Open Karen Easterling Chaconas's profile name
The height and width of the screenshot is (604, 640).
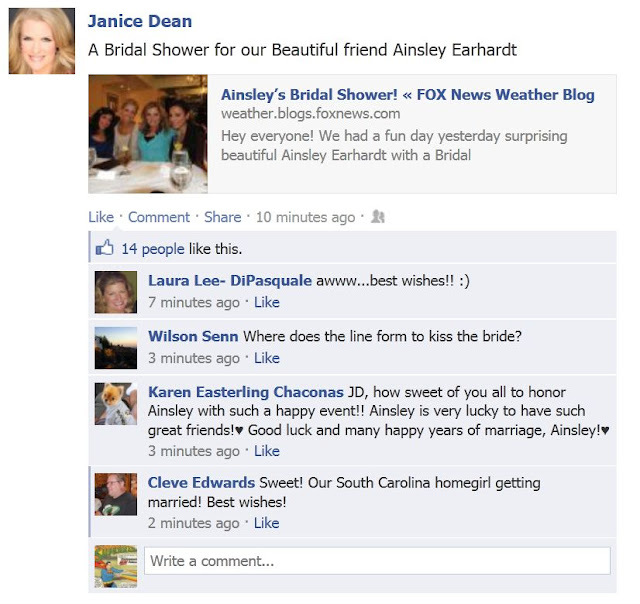click(246, 392)
